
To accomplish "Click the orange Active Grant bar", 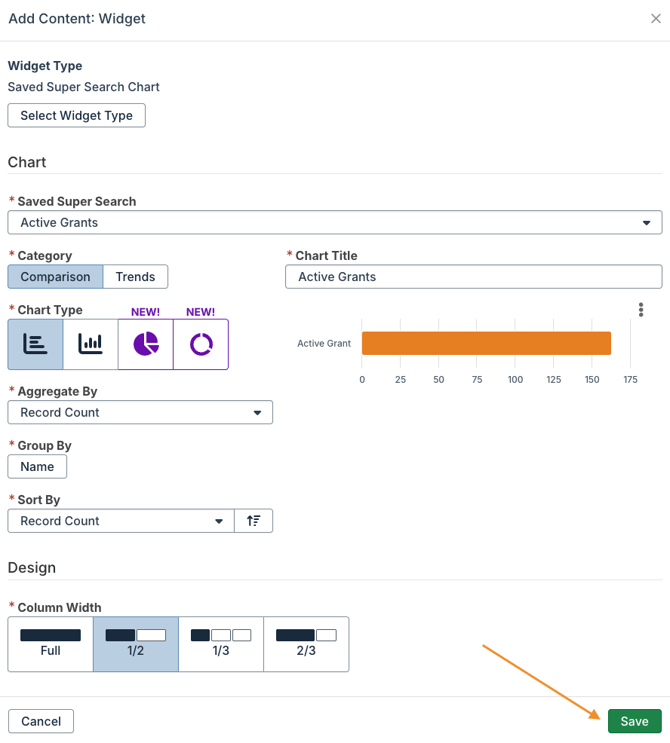I will pyautogui.click(x=486, y=343).
